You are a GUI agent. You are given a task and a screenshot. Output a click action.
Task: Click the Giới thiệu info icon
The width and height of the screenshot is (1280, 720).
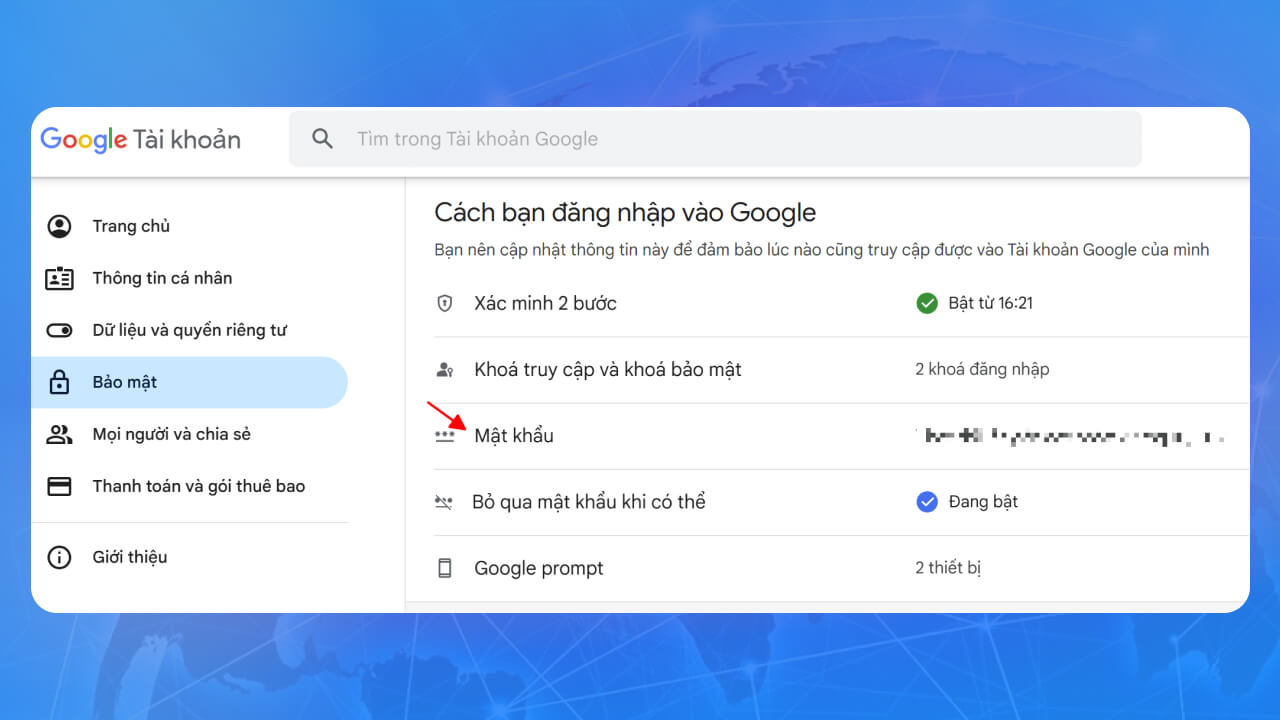[x=60, y=557]
